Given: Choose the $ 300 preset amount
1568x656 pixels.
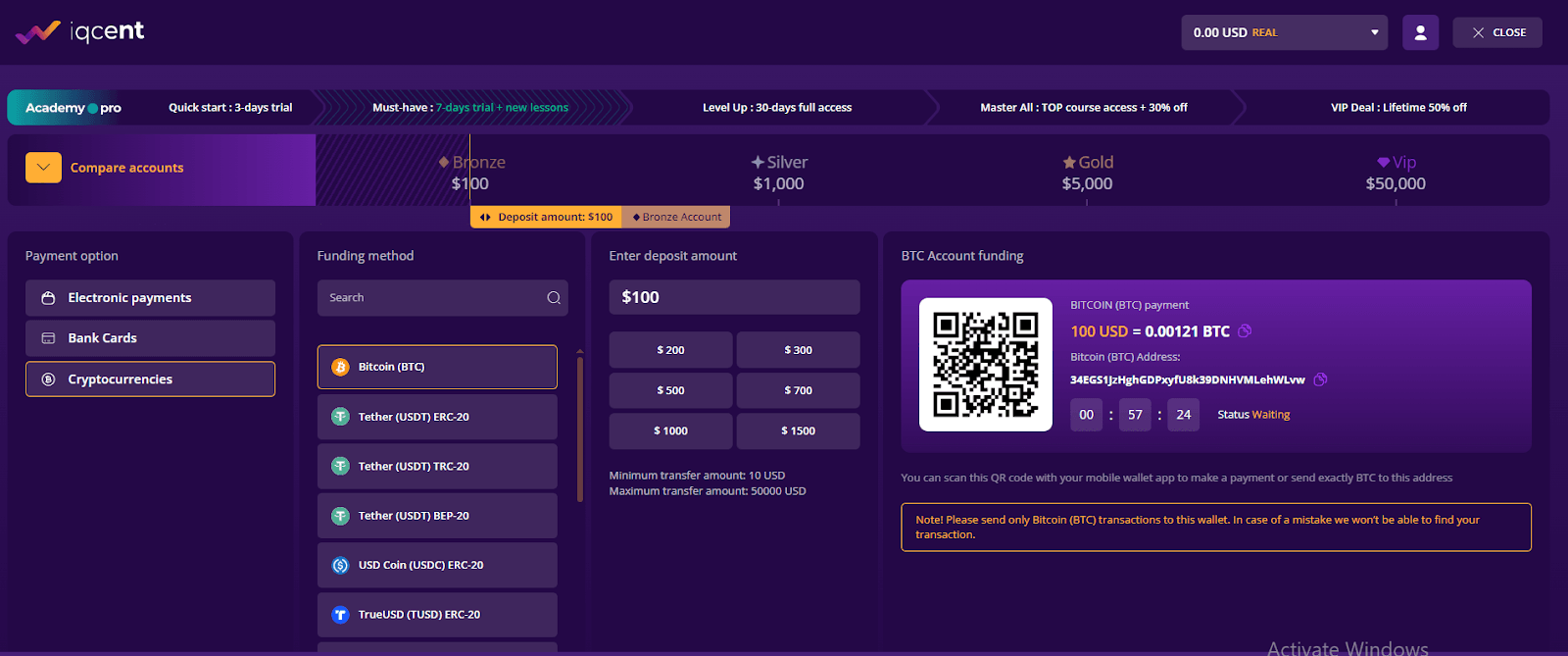Looking at the screenshot, I should (798, 350).
